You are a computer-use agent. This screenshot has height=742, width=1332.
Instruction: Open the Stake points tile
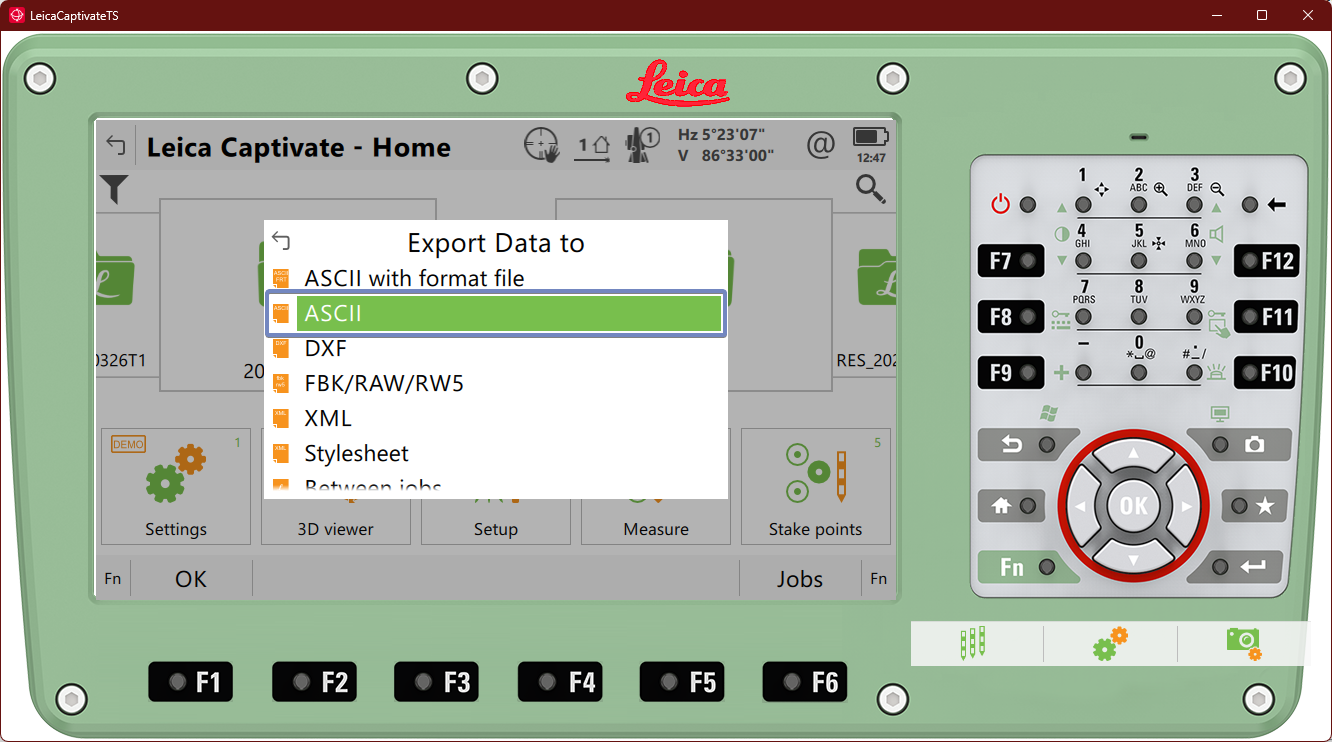click(815, 487)
